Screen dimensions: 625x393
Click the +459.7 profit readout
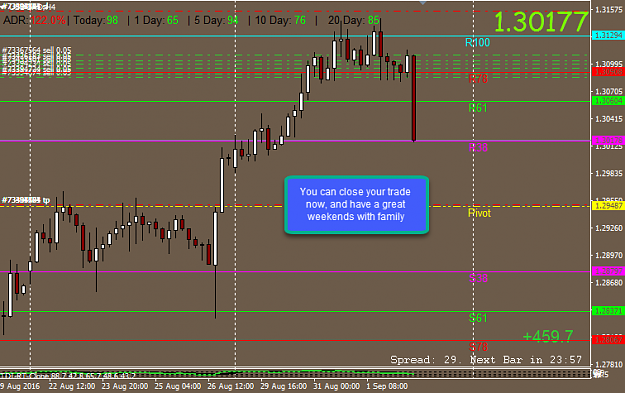(548, 336)
